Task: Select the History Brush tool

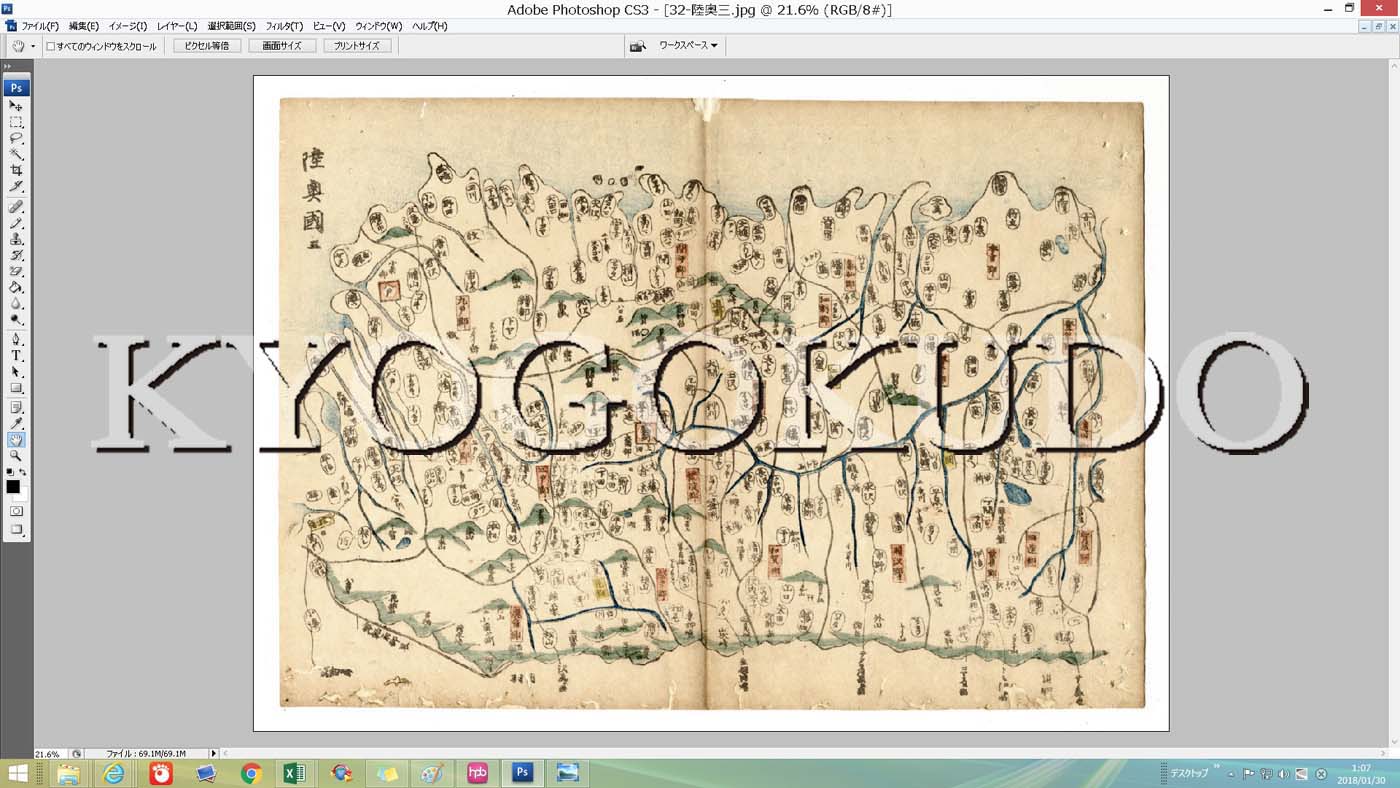Action: [16, 255]
